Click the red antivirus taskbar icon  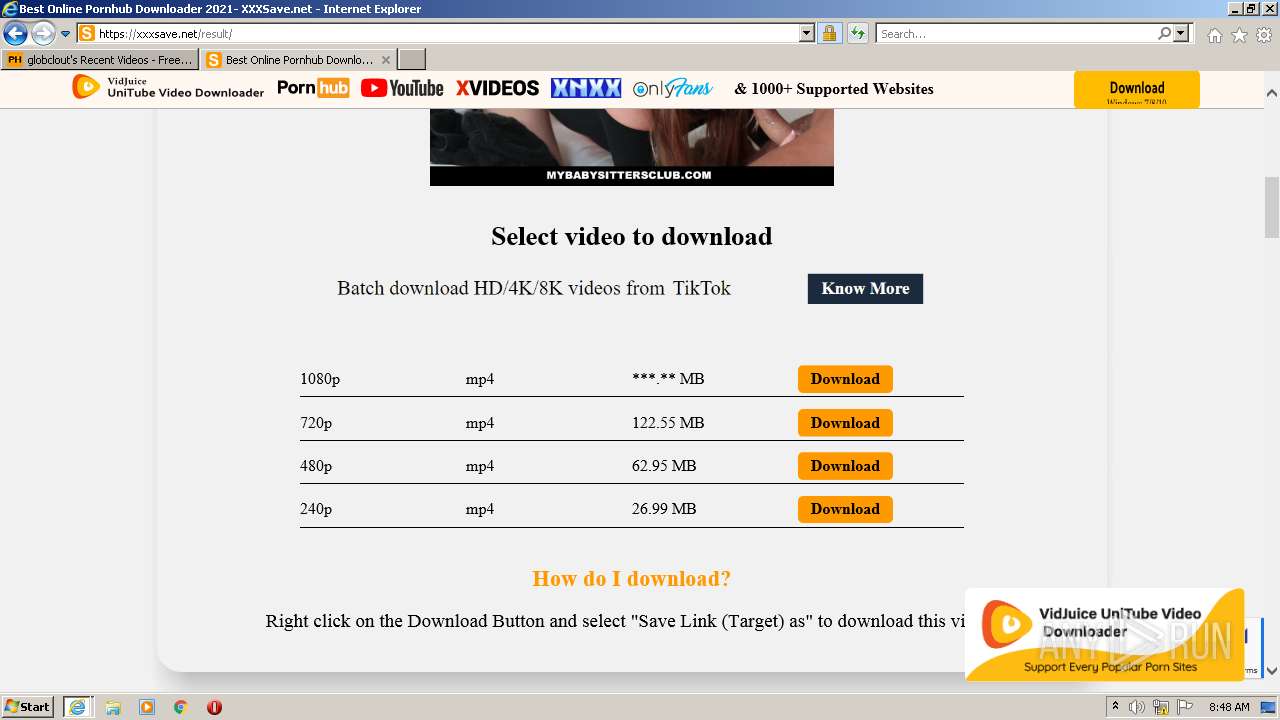click(214, 707)
